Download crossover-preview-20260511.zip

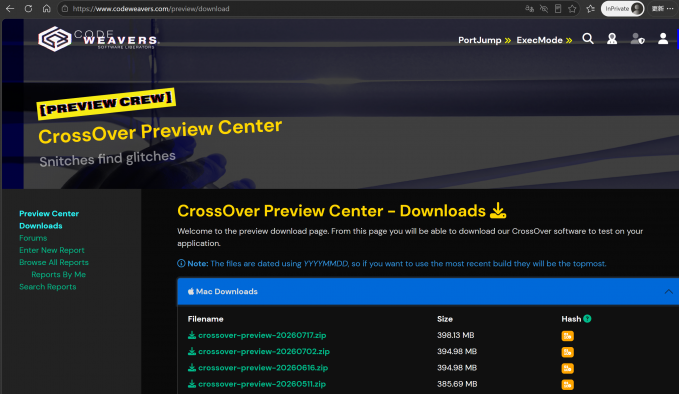[262, 384]
